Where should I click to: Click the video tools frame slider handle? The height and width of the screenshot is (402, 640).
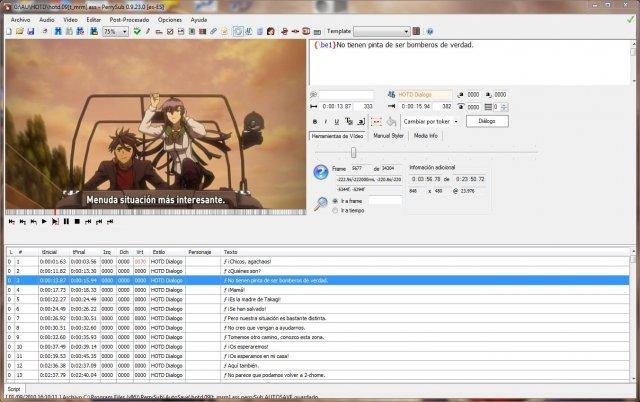(353, 153)
